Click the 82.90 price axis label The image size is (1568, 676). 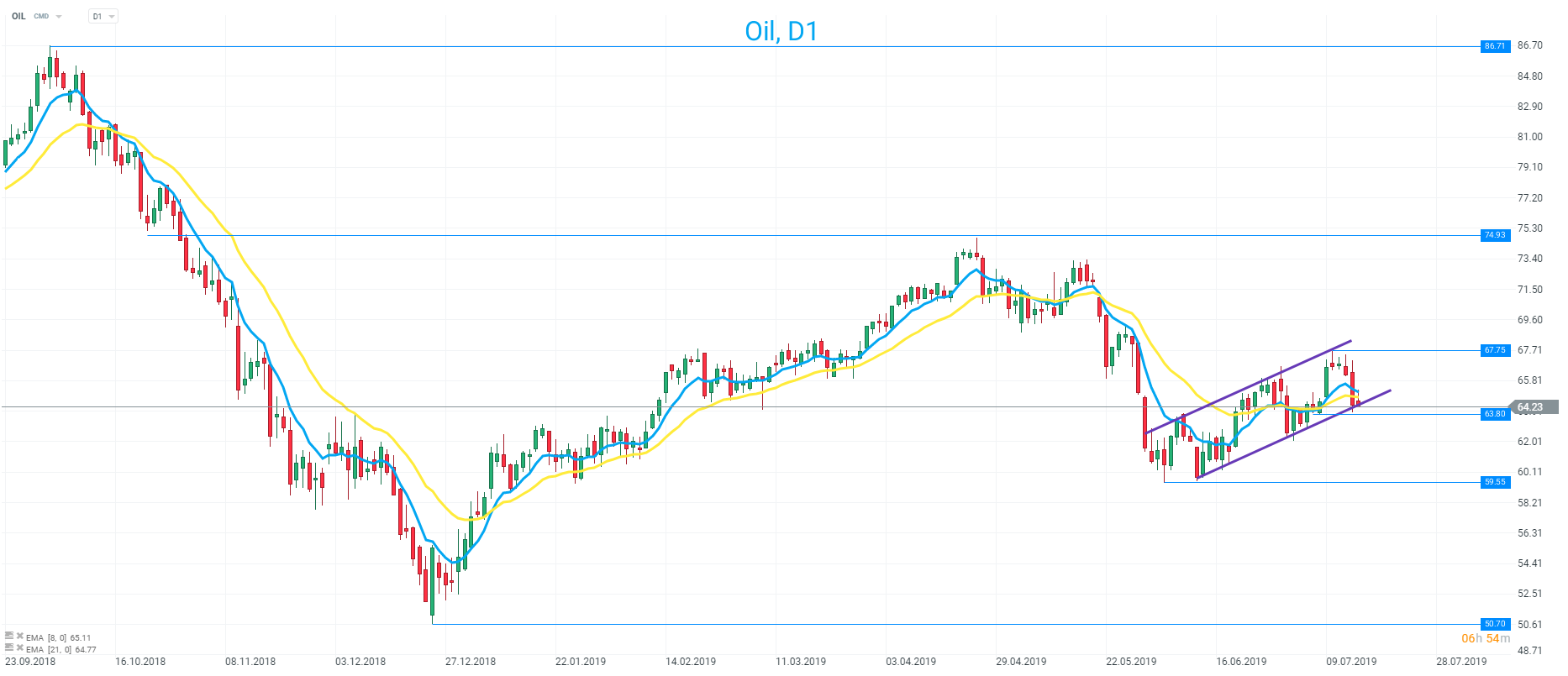coord(1530,107)
